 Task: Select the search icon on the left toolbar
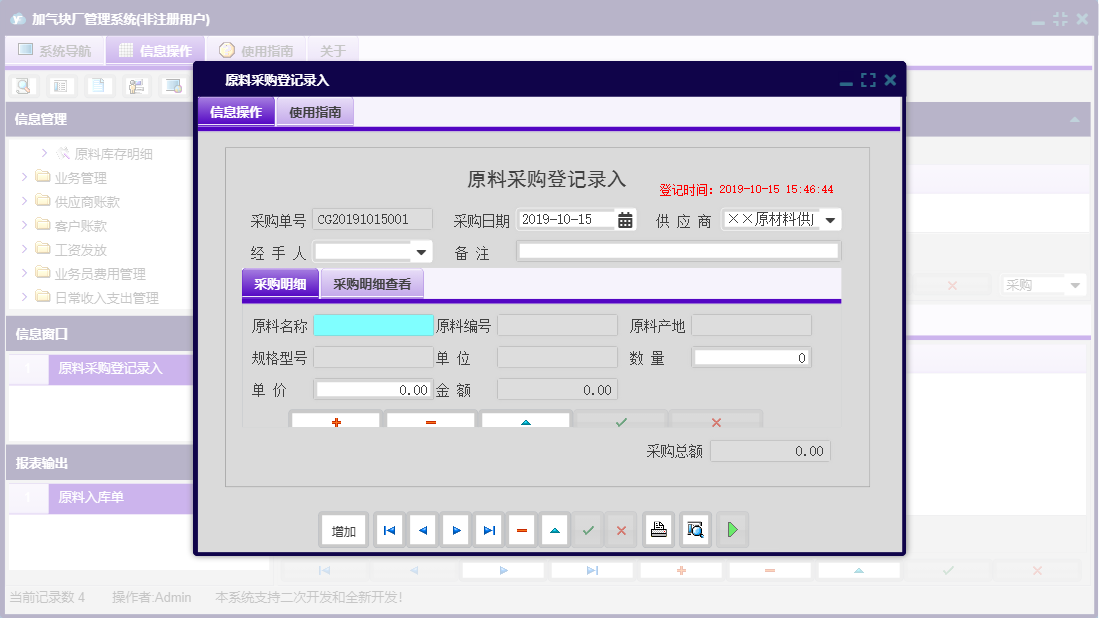(x=22, y=86)
